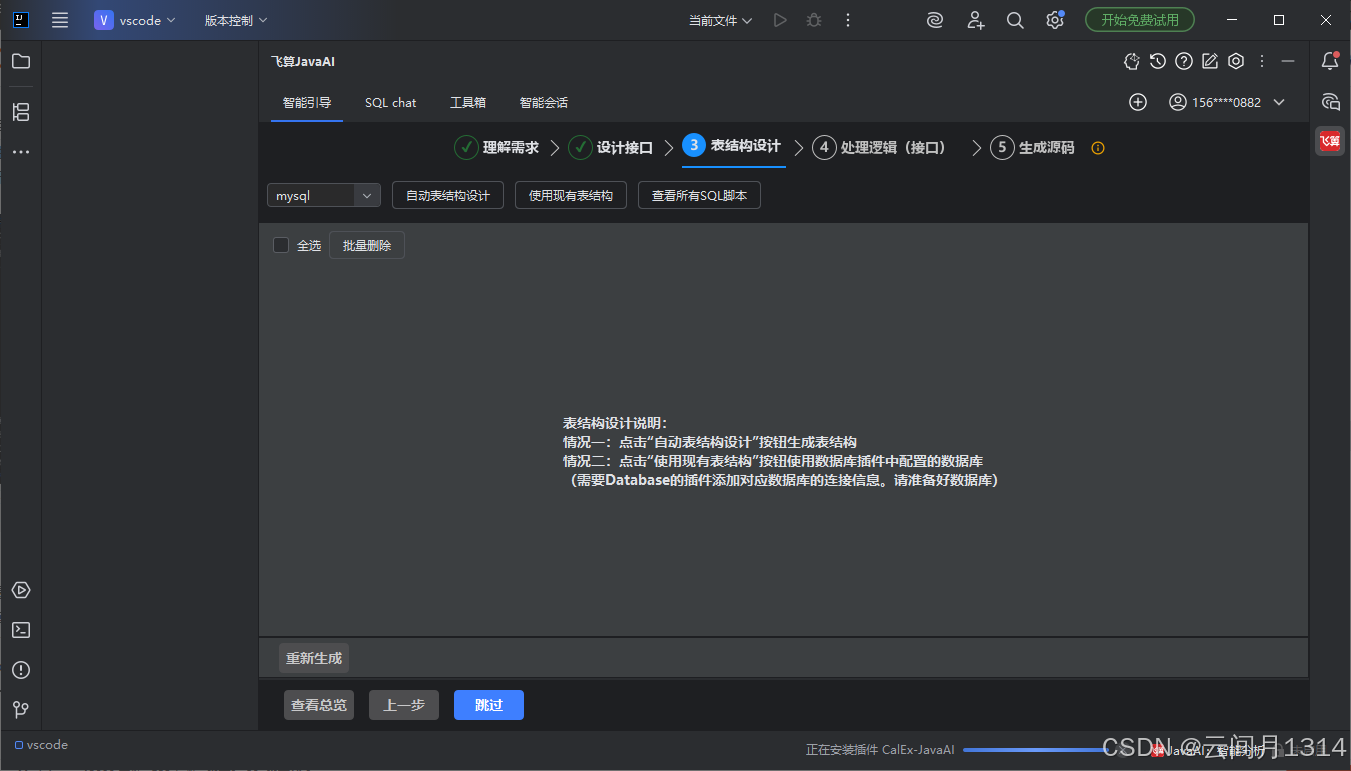Click the vscode status bar breadcrumb
This screenshot has height=771, width=1351.
(41, 745)
